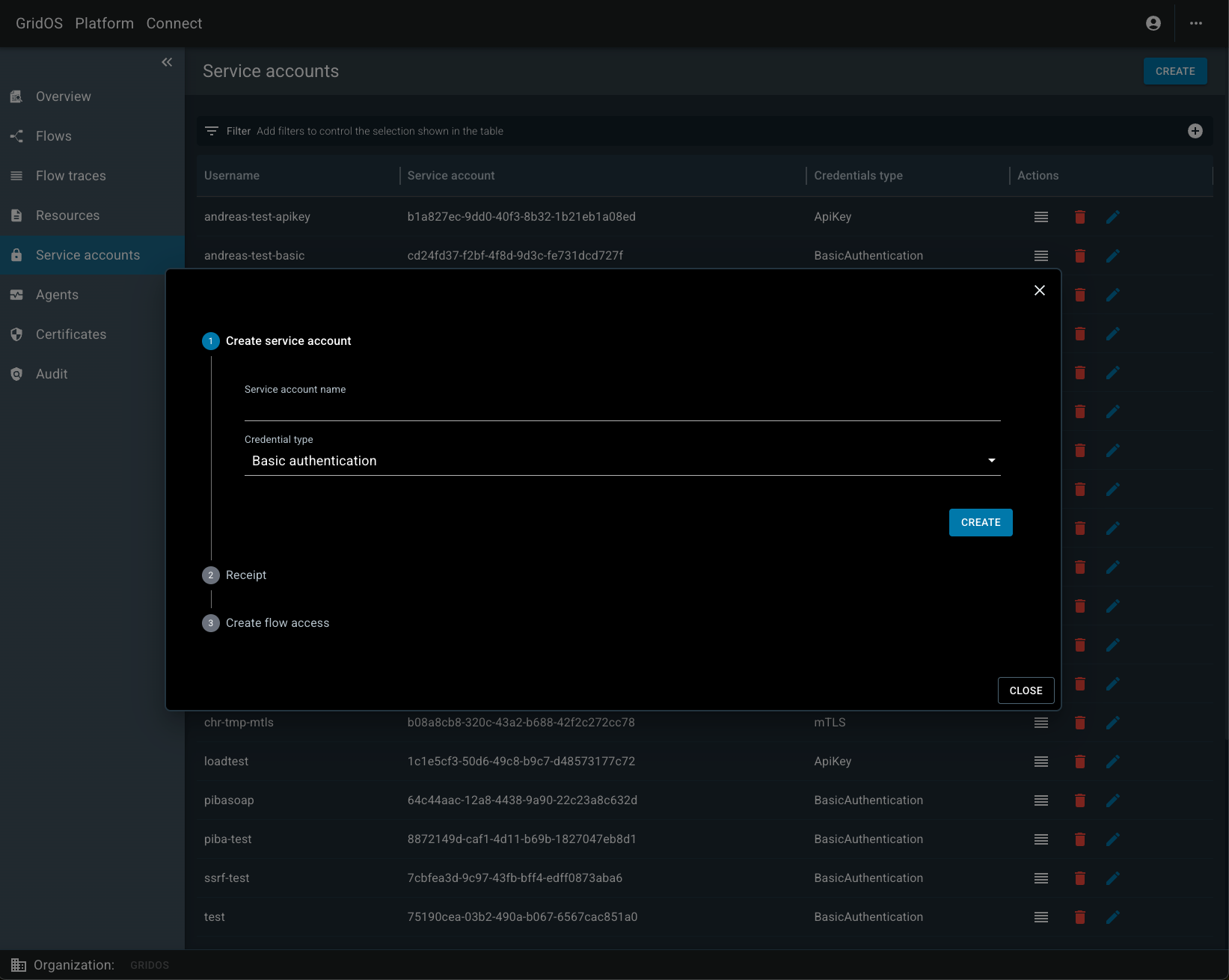The image size is (1229, 980).
Task: Open the Certificates panel
Action: click(71, 334)
